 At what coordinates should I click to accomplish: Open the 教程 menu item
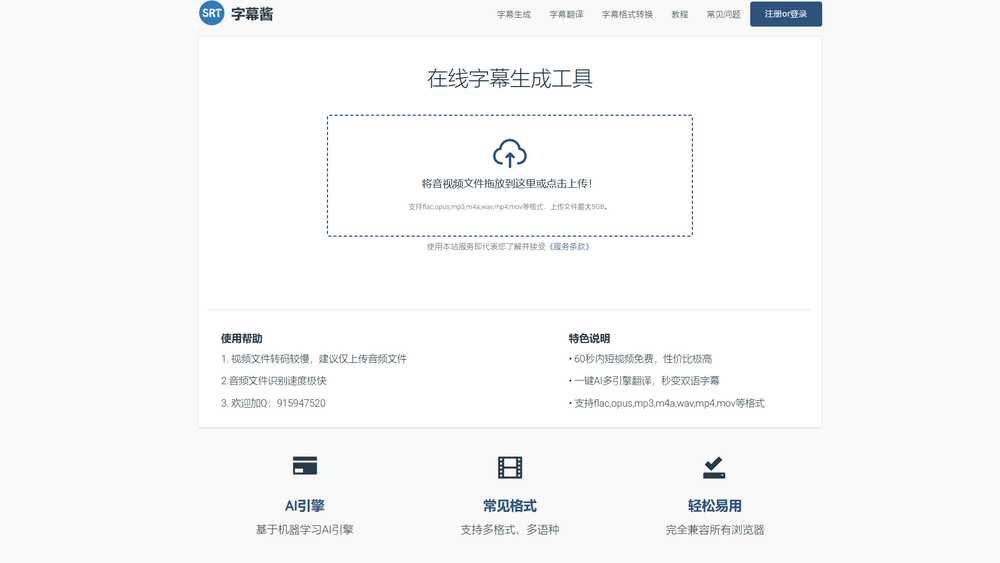(x=680, y=14)
